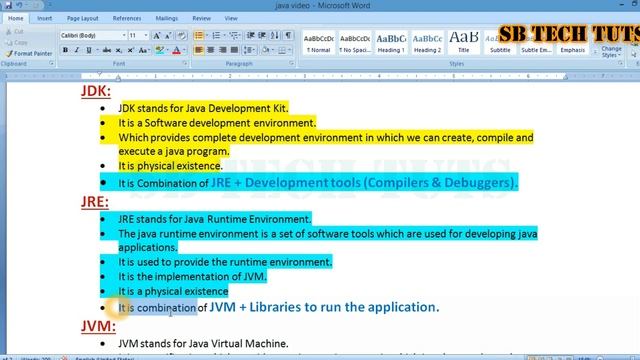Toggle Show/Hide paragraph marks

point(288,36)
